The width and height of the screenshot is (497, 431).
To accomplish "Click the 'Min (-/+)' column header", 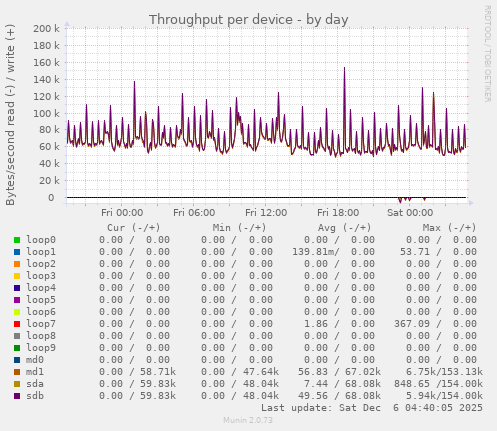I will coord(239,228).
